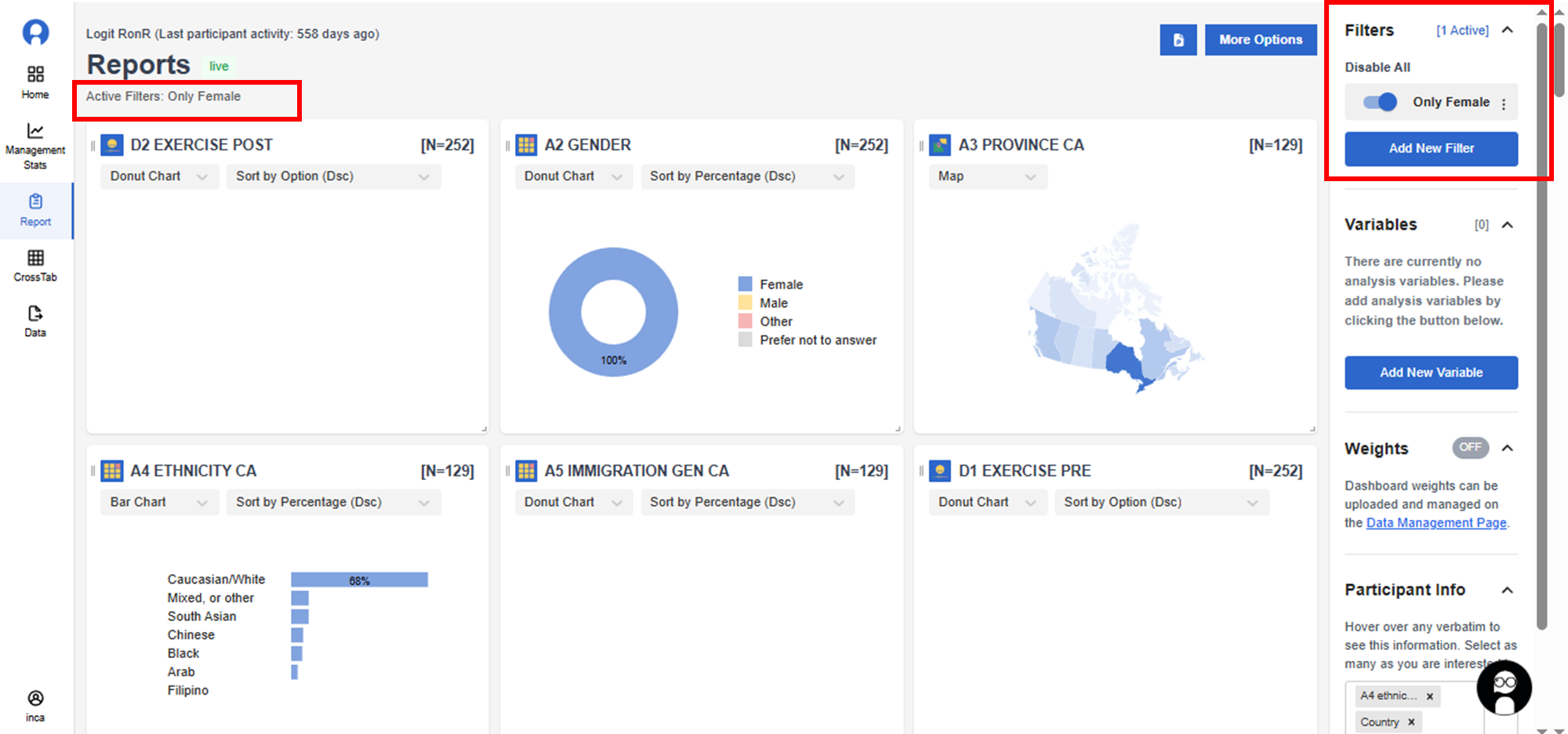
Task: Open the A3 PROVINCE CA Map dropdown
Action: coord(987,176)
